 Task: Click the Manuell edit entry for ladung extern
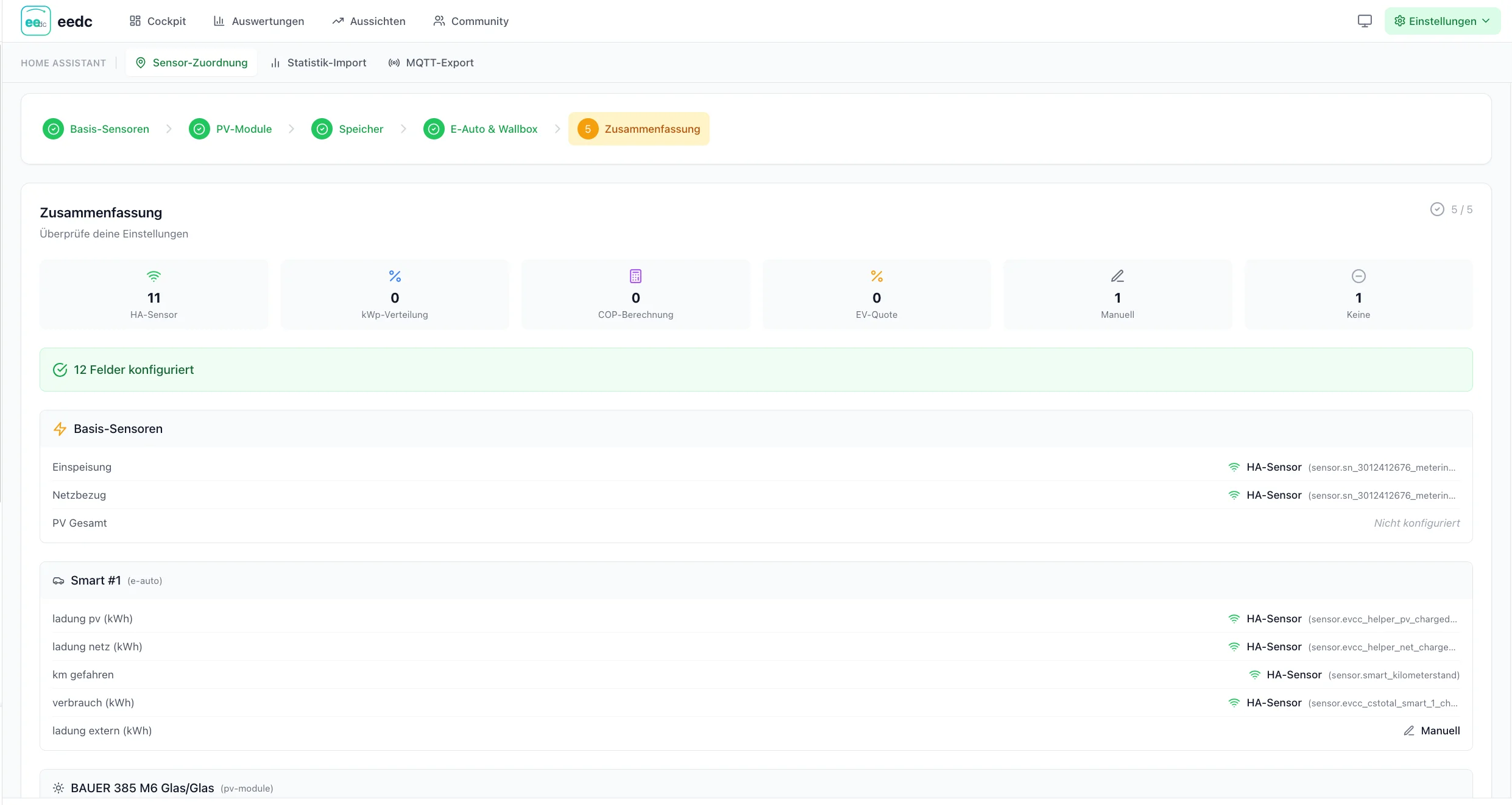click(1432, 730)
